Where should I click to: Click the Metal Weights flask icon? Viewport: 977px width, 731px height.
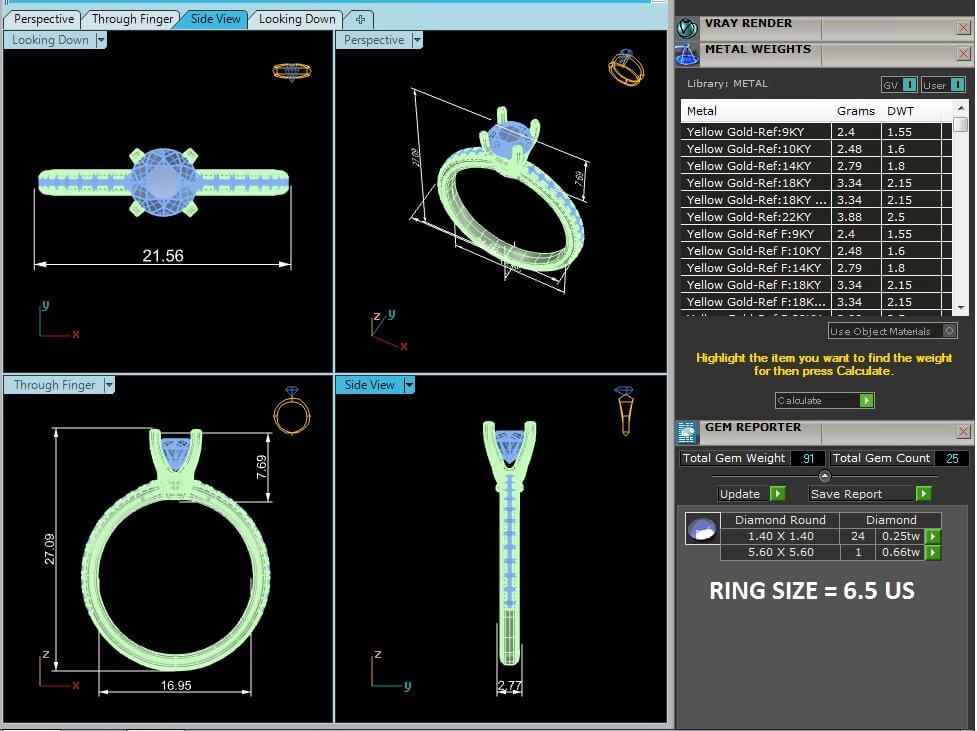tap(687, 54)
